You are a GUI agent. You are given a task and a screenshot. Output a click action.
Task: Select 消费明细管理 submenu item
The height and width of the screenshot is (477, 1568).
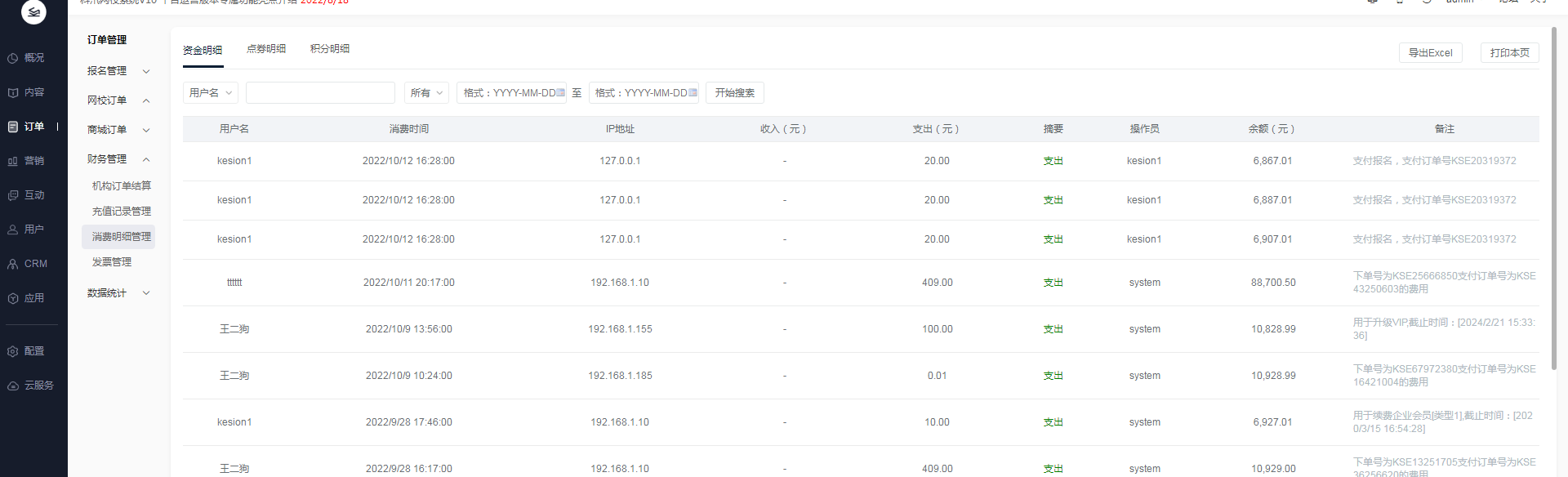[x=118, y=237]
